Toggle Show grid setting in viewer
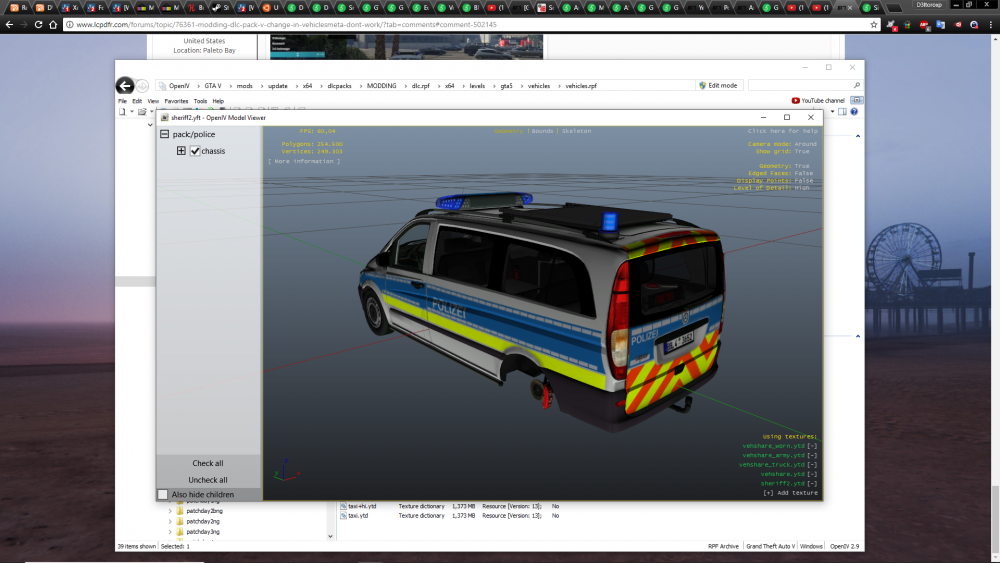The width and height of the screenshot is (1000, 563). [801, 151]
